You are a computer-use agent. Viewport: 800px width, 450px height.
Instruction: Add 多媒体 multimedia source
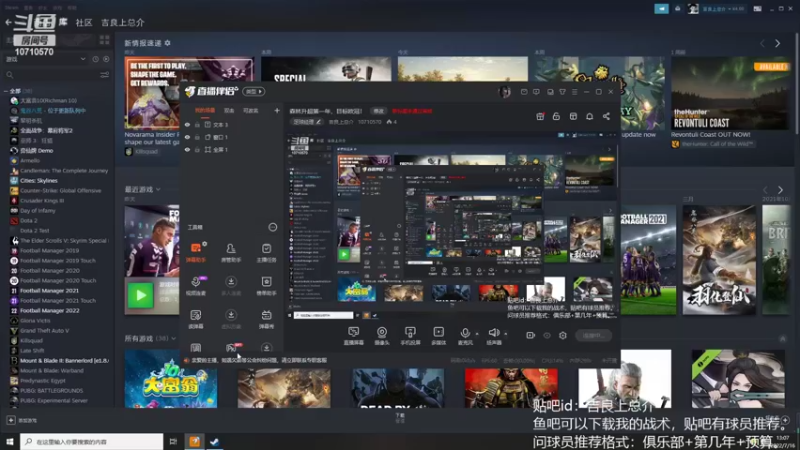point(438,336)
